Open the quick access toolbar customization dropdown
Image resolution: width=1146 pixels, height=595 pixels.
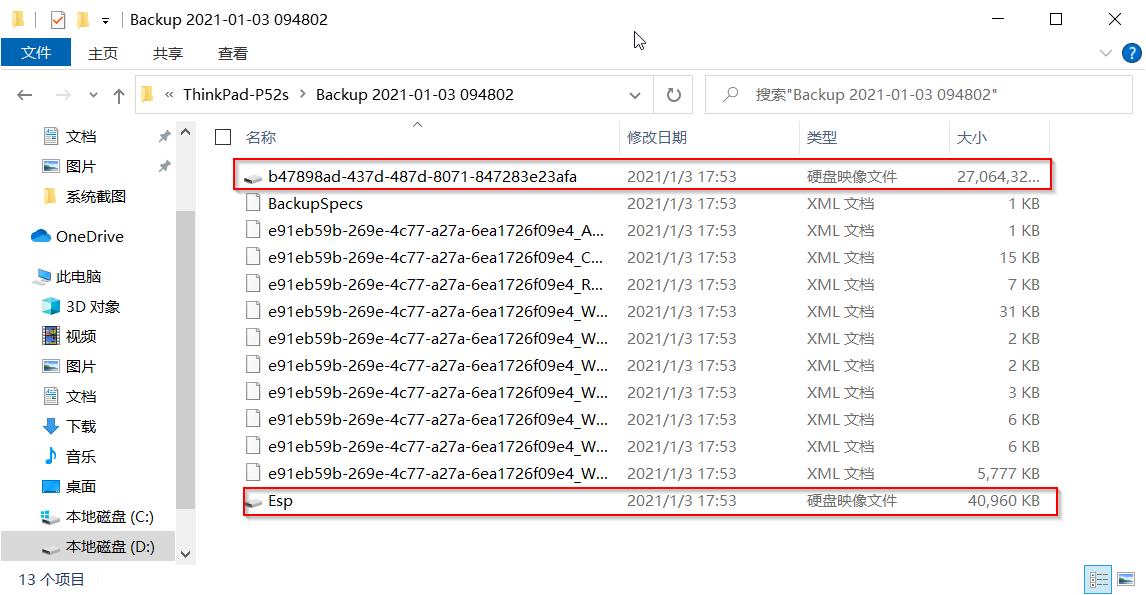click(104, 18)
